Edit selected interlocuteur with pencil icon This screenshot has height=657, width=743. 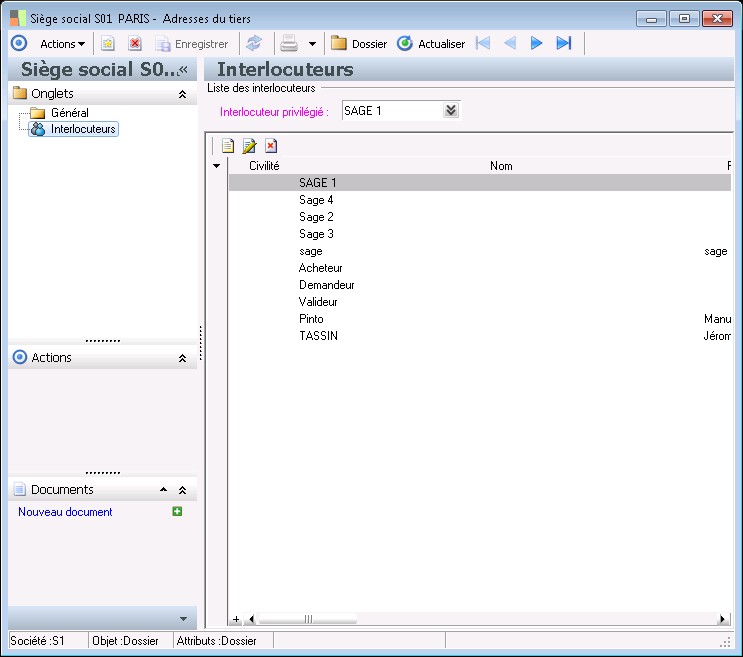[249, 146]
